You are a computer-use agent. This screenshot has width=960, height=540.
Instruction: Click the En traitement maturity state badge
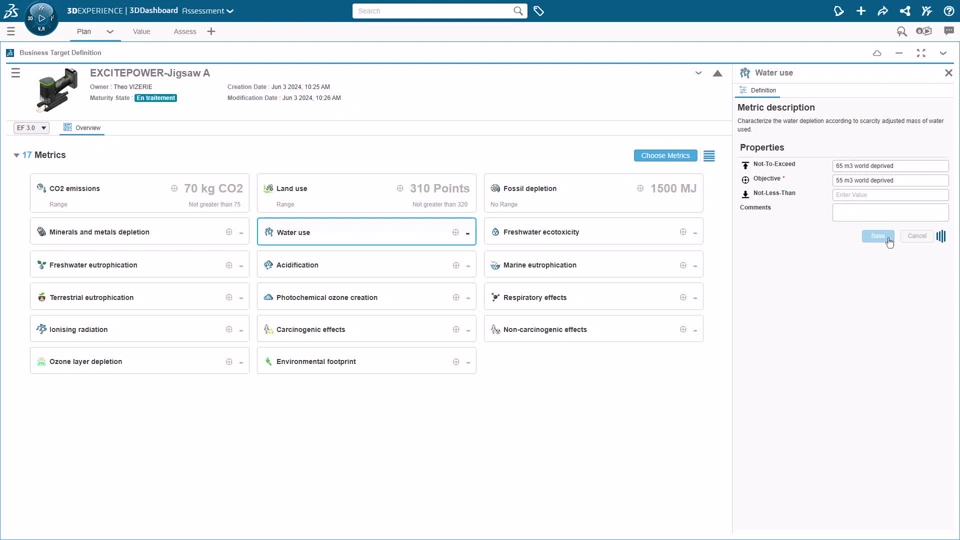tap(156, 98)
